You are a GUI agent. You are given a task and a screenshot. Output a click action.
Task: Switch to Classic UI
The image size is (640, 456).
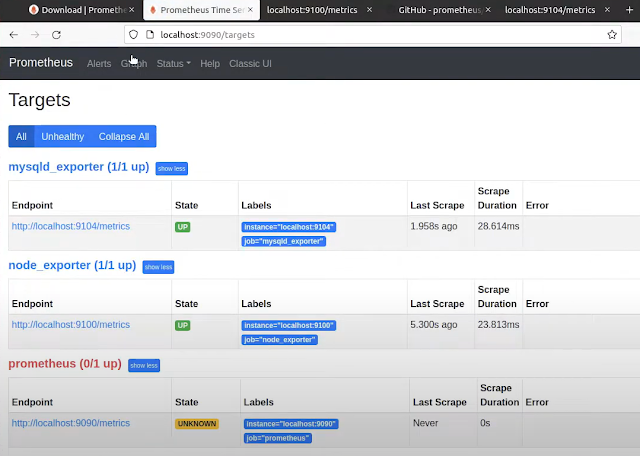coord(250,64)
